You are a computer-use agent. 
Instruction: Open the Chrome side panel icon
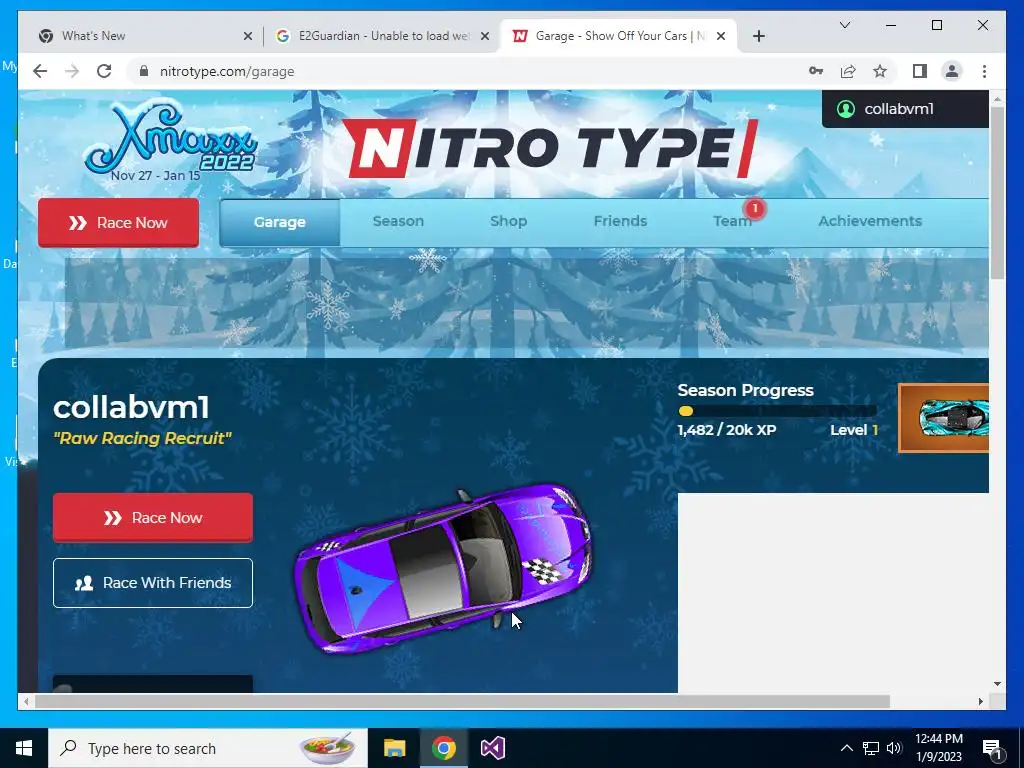coord(920,71)
